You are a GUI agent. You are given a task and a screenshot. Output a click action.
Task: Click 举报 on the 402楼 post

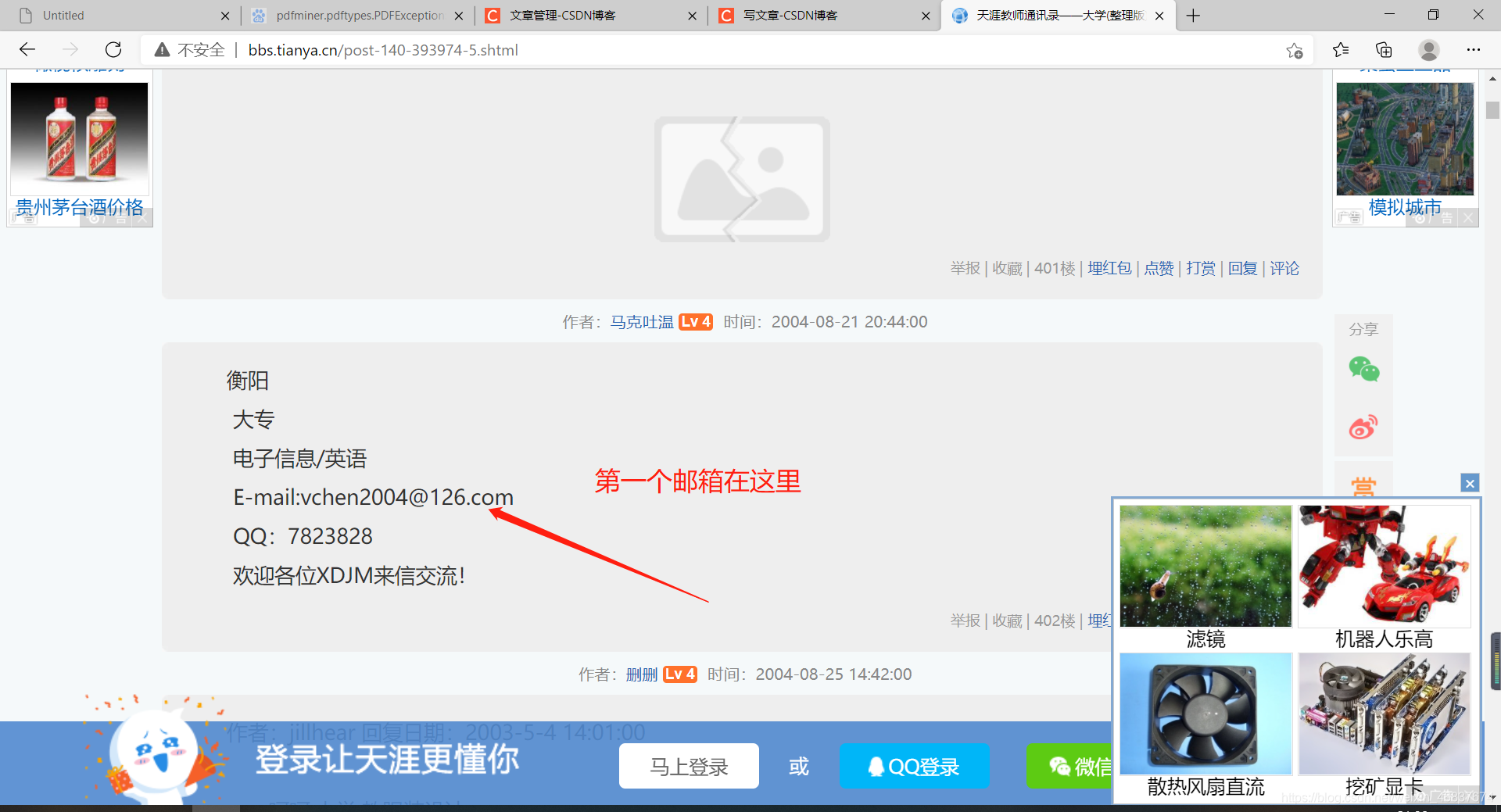pos(965,621)
